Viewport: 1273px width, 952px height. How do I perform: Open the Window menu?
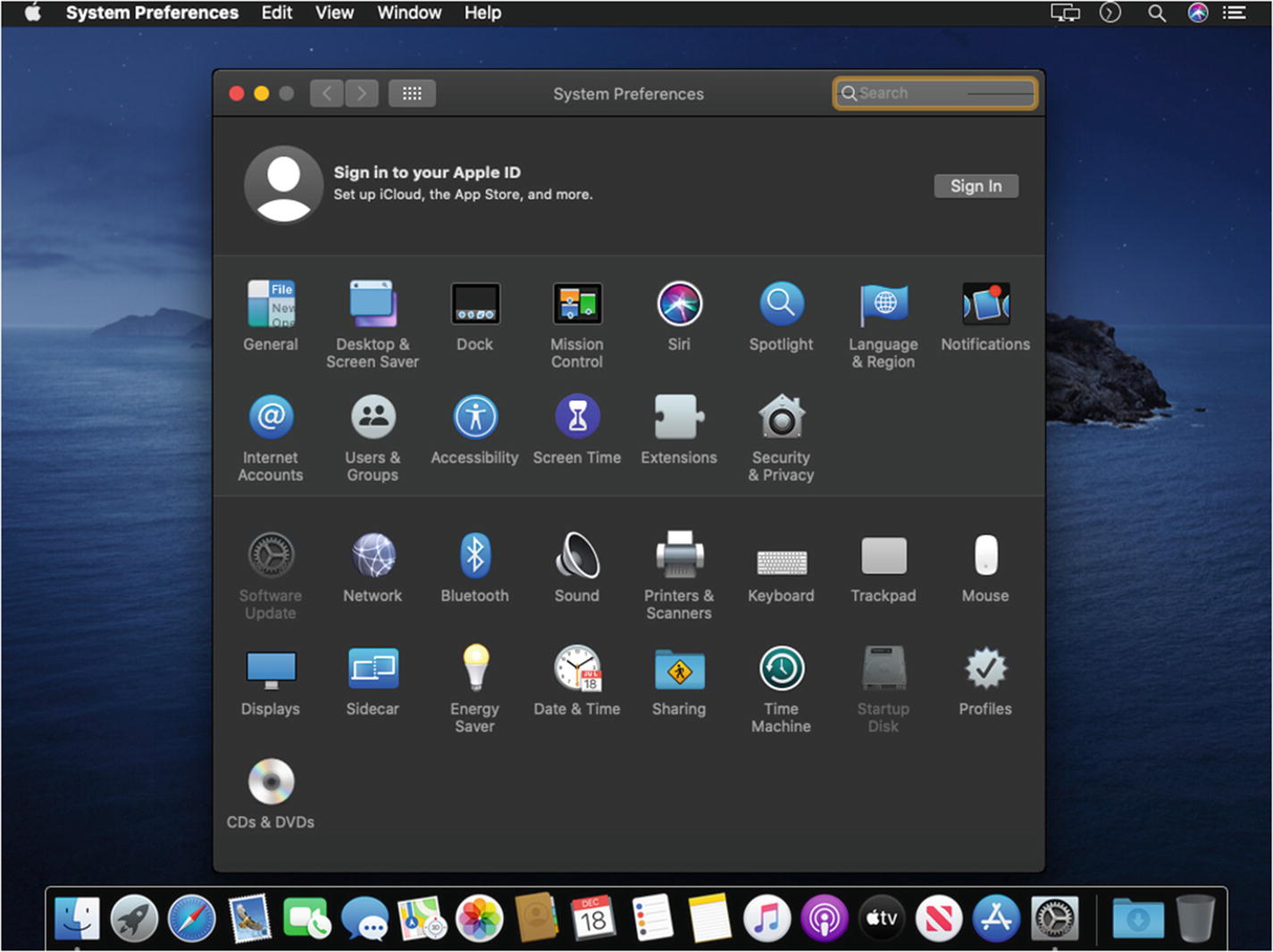click(x=409, y=13)
